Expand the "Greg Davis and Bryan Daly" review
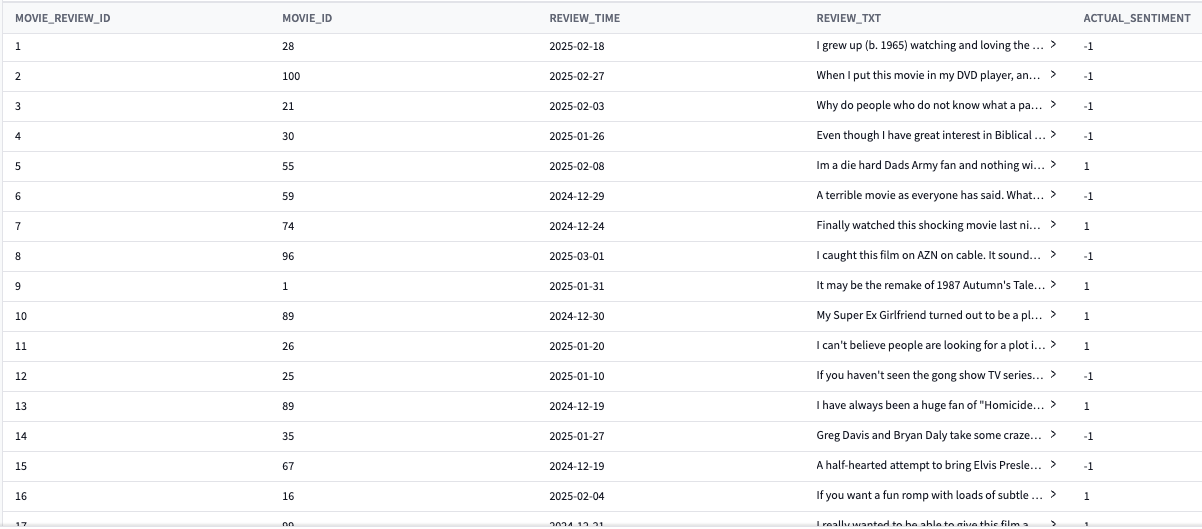 coord(1054,435)
